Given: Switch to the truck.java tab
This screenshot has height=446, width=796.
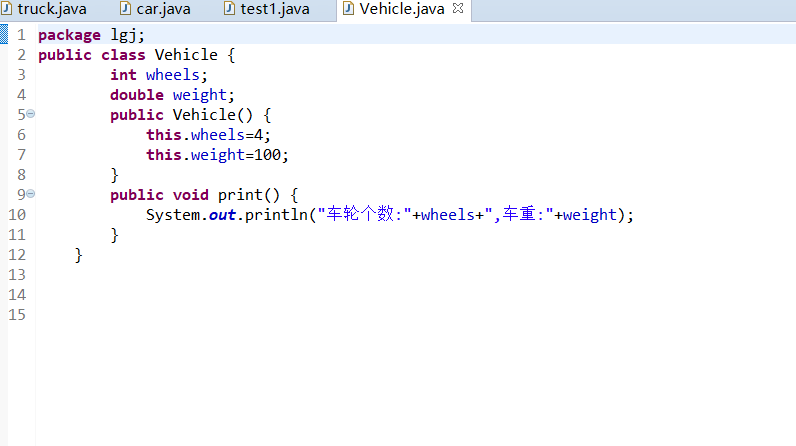Looking at the screenshot, I should [52, 9].
